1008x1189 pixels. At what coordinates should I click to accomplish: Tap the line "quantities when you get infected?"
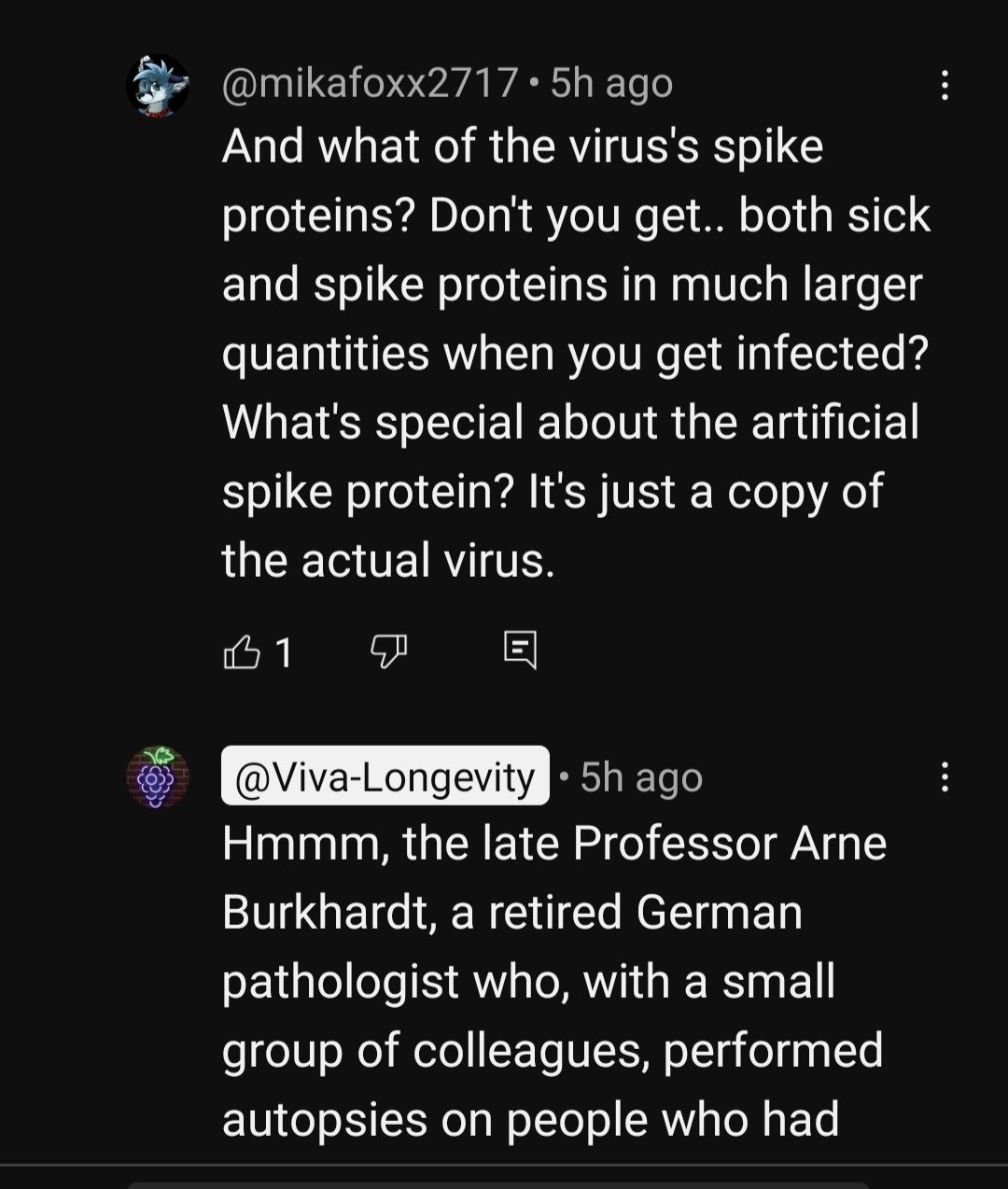pyautogui.click(x=575, y=354)
